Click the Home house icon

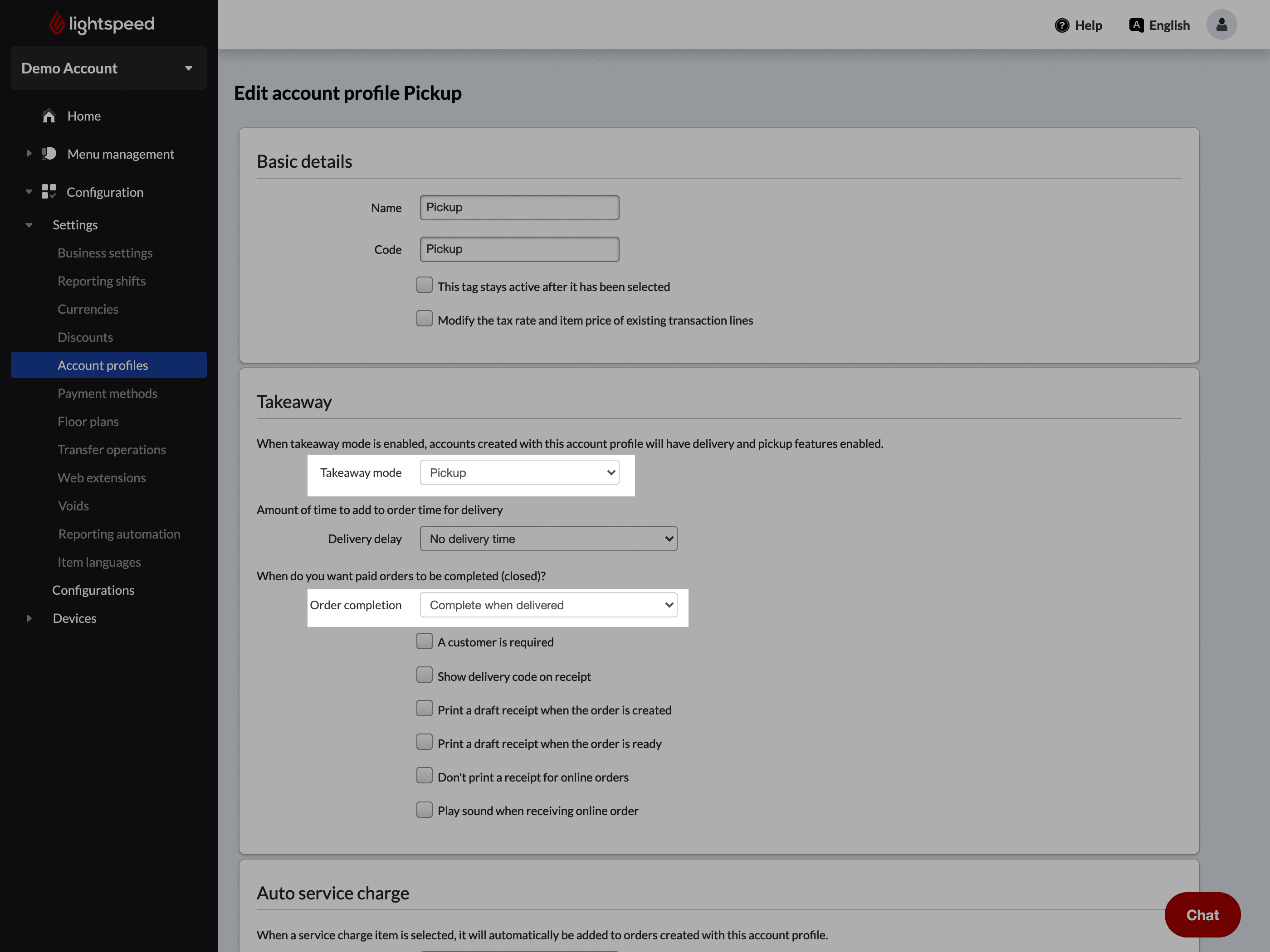(49, 116)
